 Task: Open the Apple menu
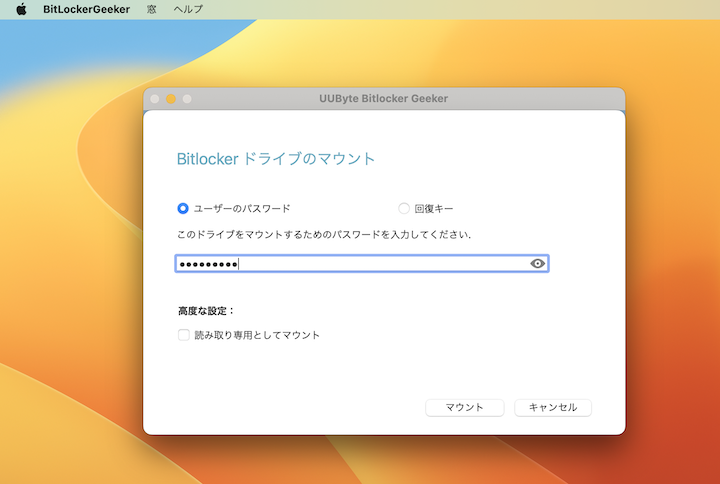point(21,9)
